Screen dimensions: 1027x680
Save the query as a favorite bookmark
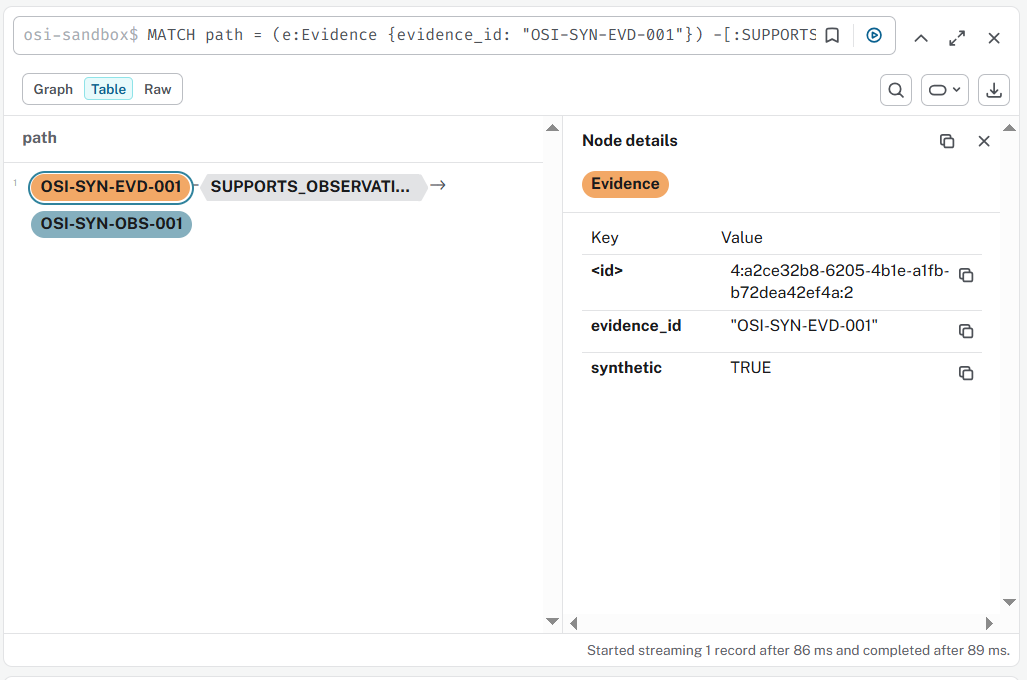pos(832,35)
